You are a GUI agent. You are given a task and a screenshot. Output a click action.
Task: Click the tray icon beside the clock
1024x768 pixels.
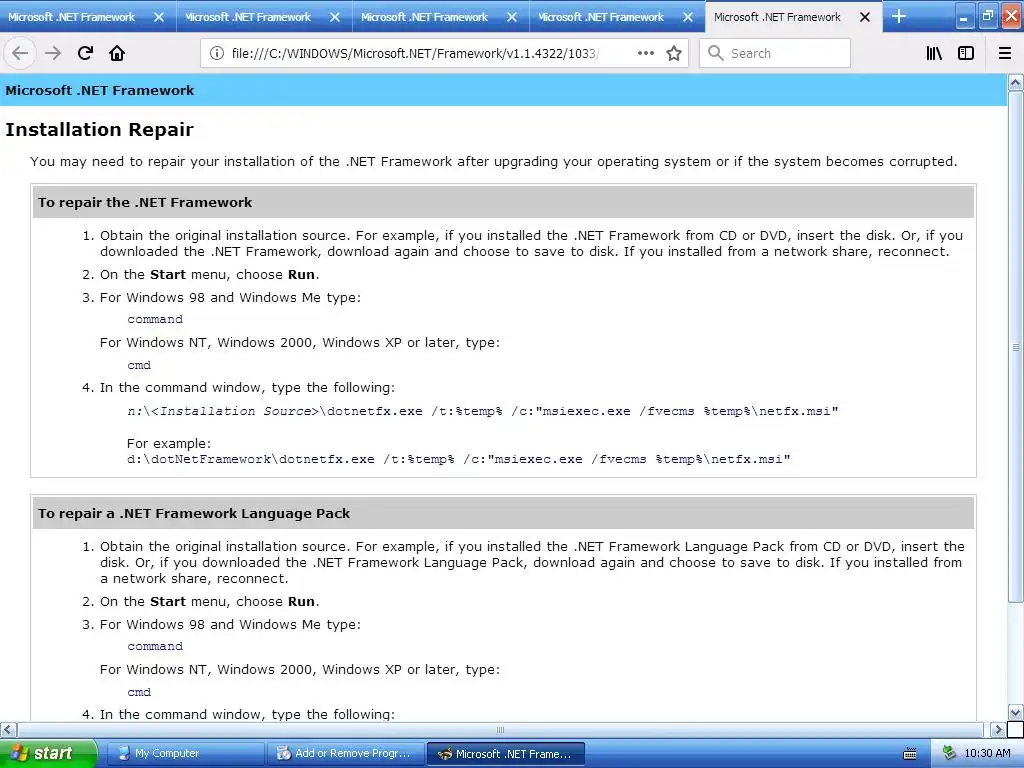tap(949, 753)
